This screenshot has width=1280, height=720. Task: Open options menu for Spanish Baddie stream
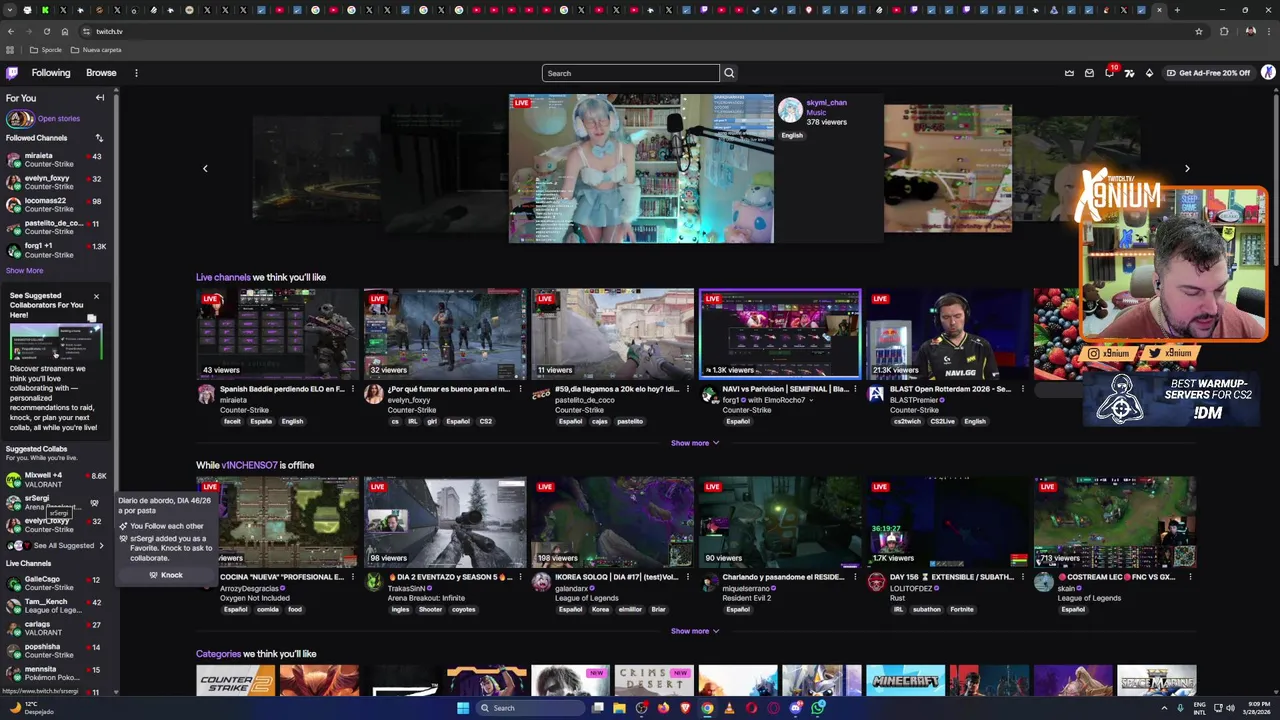tap(352, 389)
